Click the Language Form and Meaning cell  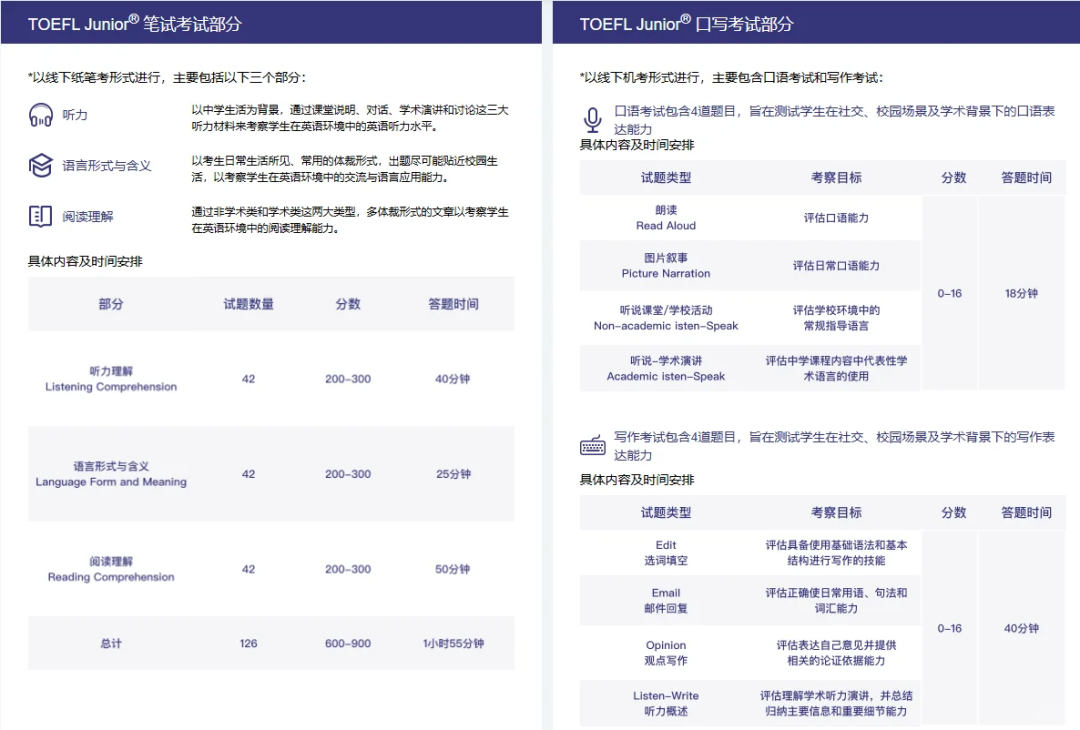[111, 474]
